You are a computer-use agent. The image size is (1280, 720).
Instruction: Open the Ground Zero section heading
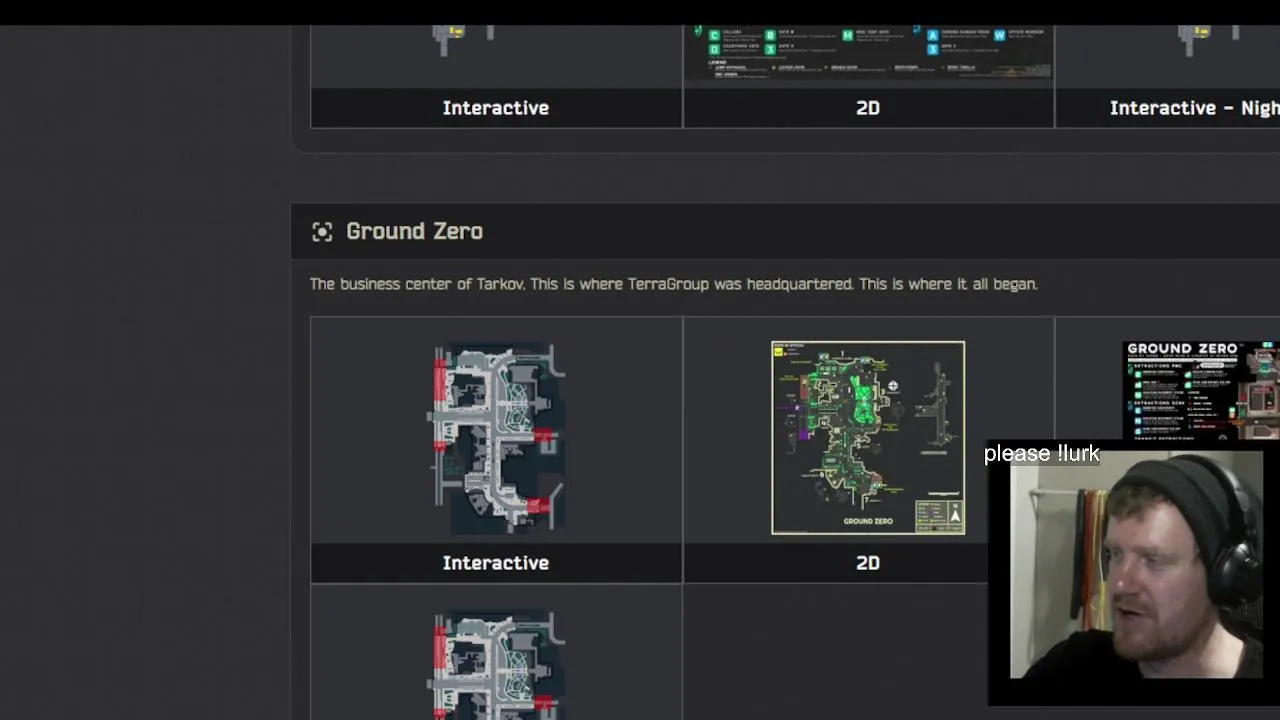pyautogui.click(x=414, y=231)
